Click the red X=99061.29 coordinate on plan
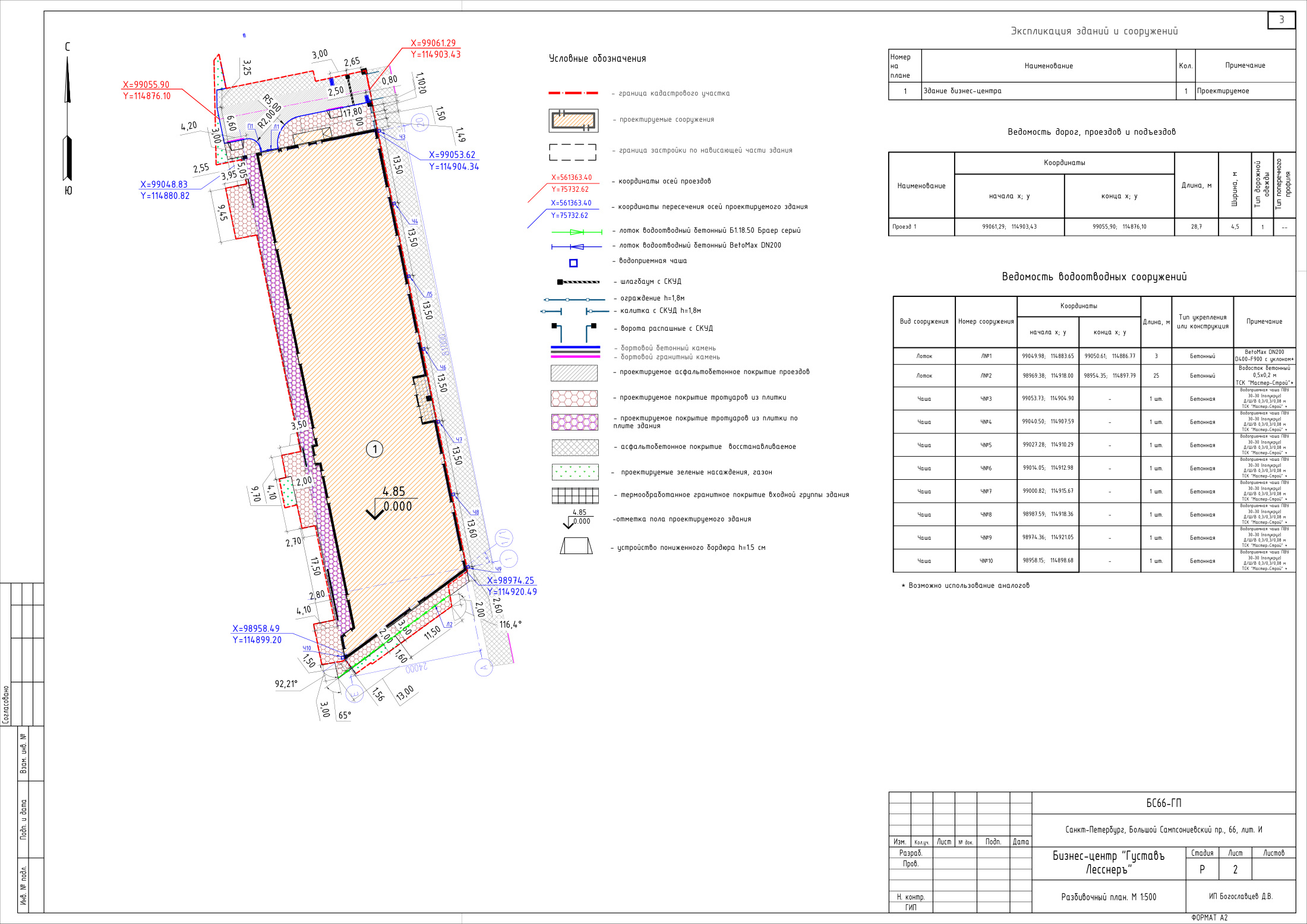Viewport: 1307px width, 924px height. [x=433, y=43]
